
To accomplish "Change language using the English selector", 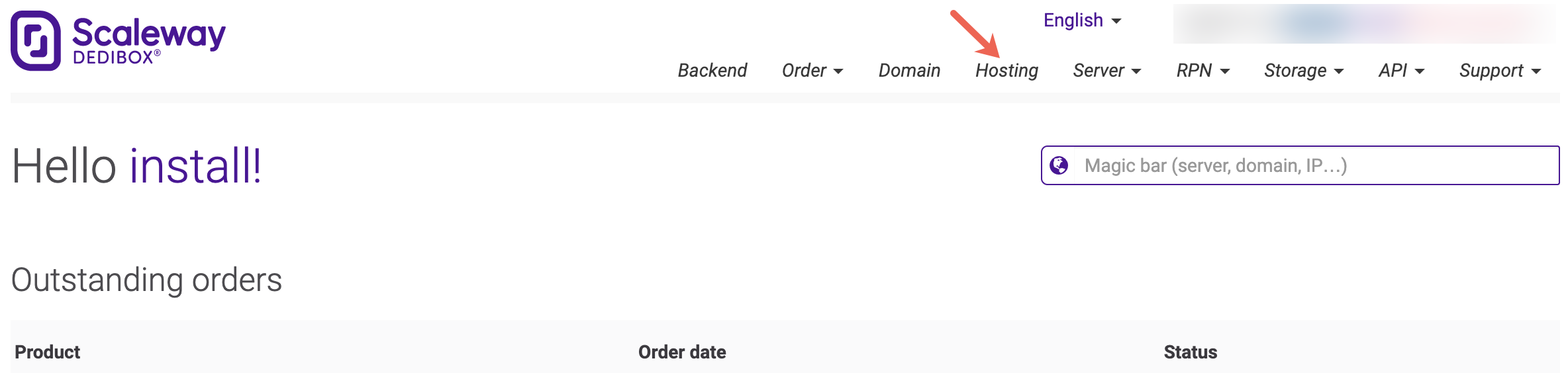I will 1082,21.
